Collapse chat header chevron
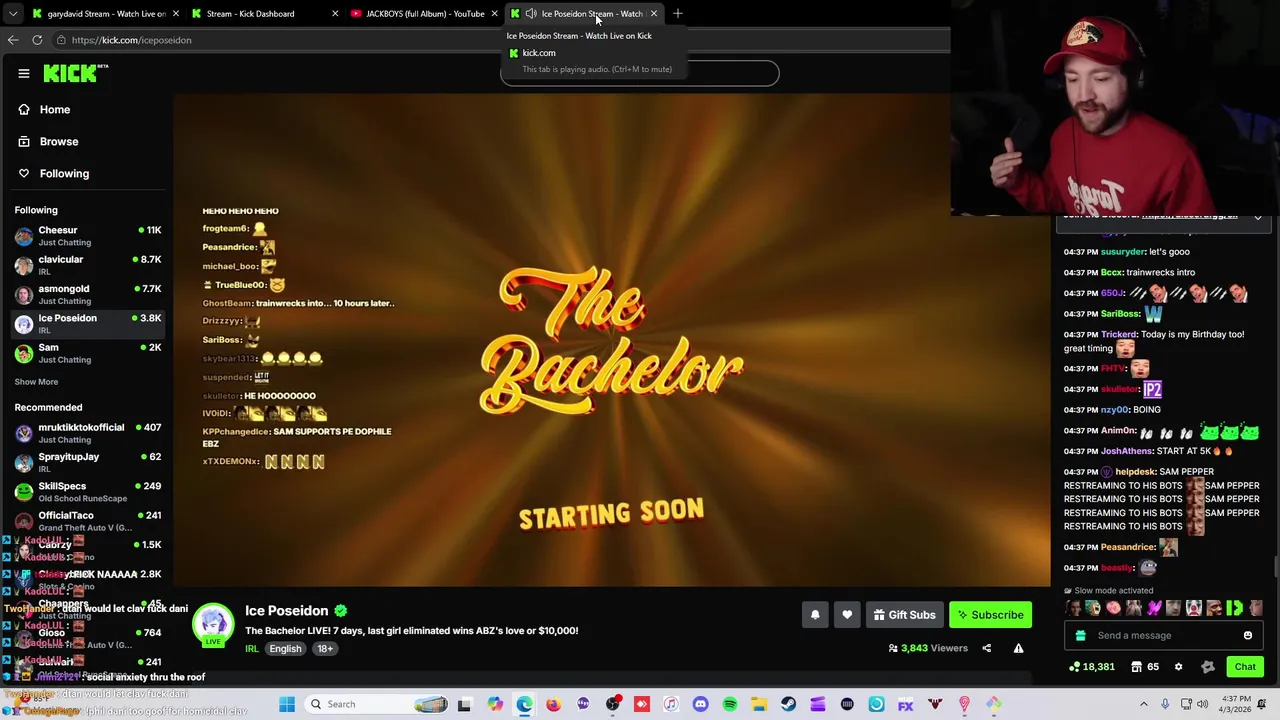The width and height of the screenshot is (1280, 720). coord(1258,217)
